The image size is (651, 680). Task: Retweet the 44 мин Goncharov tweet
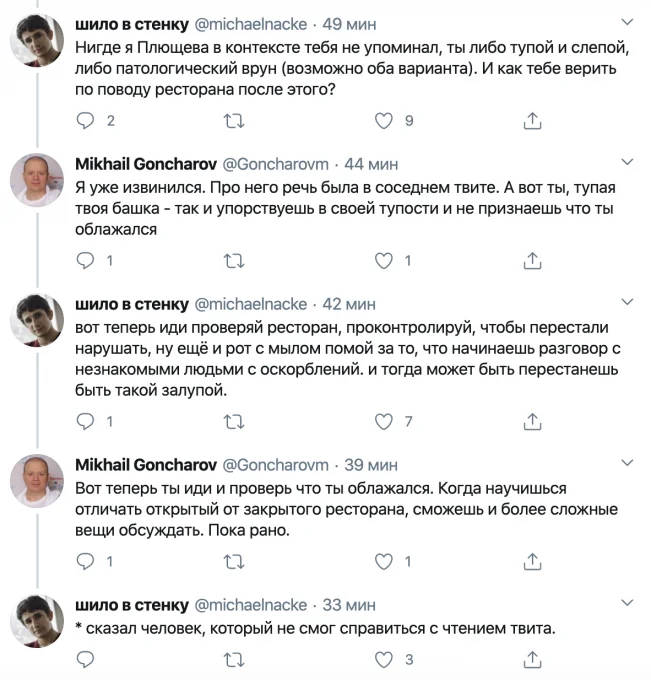pyautogui.click(x=234, y=261)
